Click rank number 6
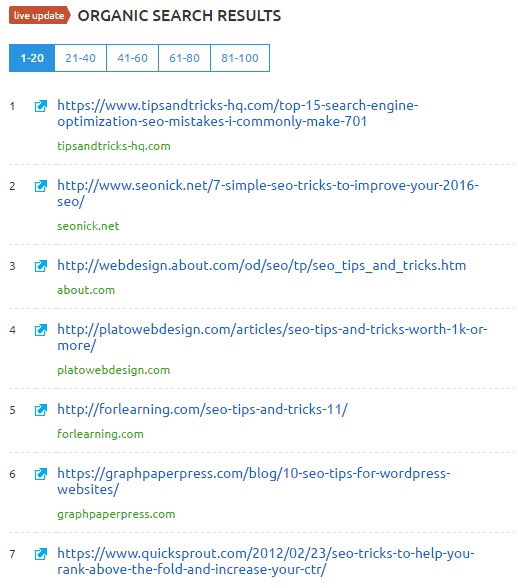 click(x=12, y=474)
